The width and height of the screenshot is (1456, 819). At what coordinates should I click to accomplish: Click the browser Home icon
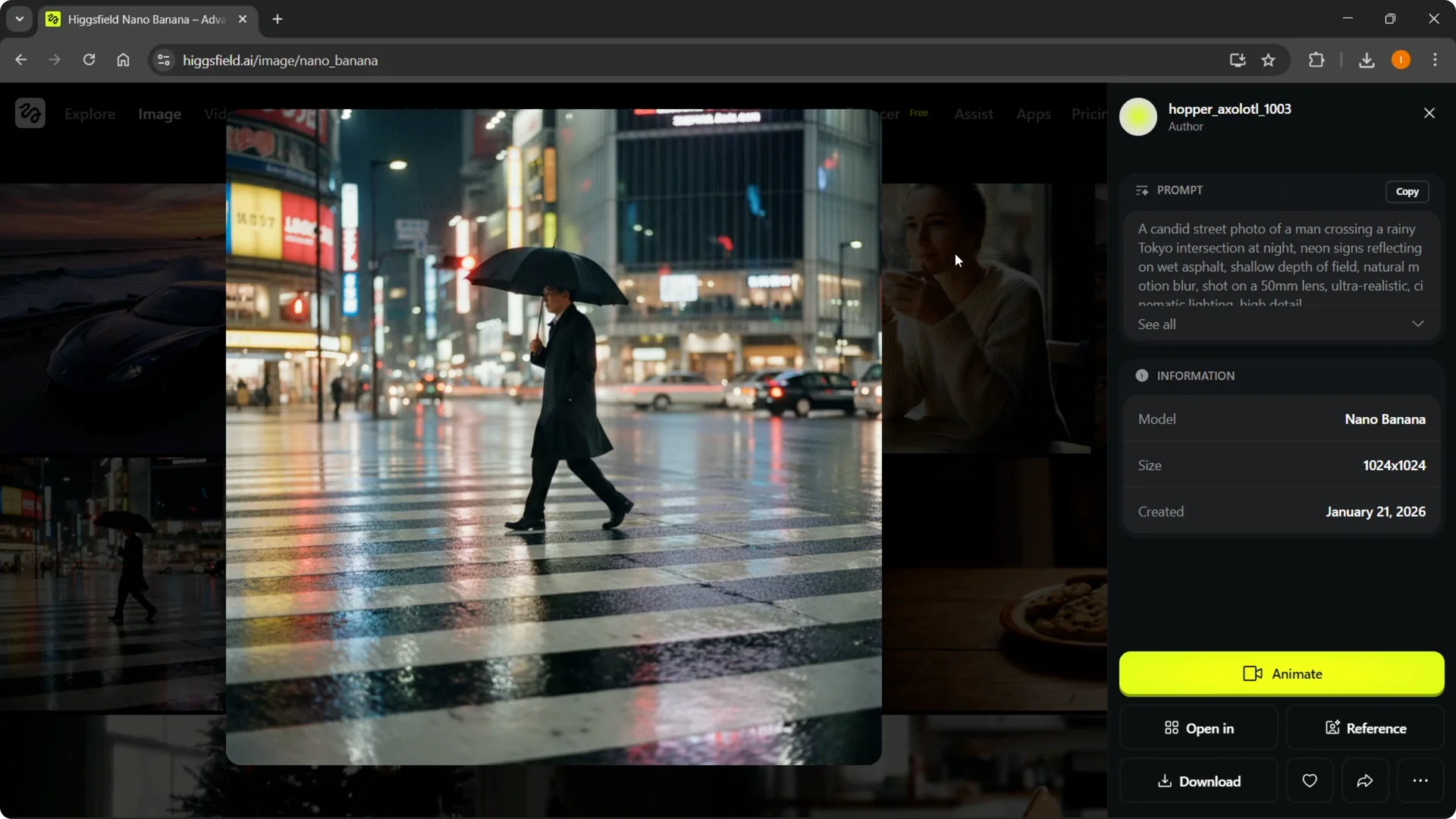123,60
